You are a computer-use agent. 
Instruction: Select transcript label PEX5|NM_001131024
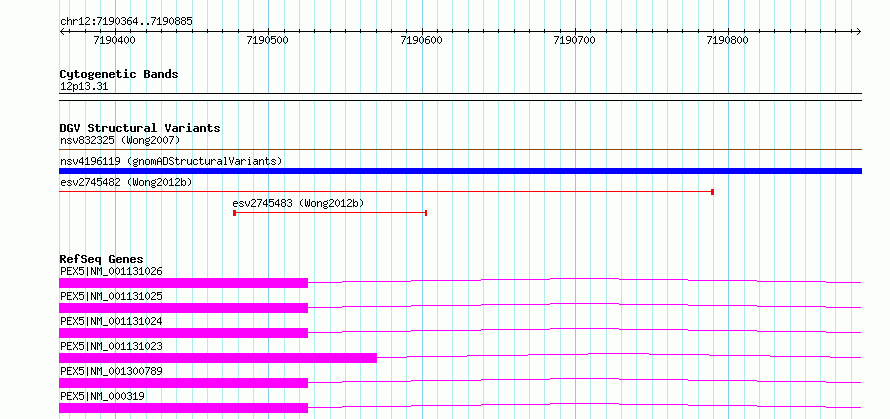click(x=111, y=321)
